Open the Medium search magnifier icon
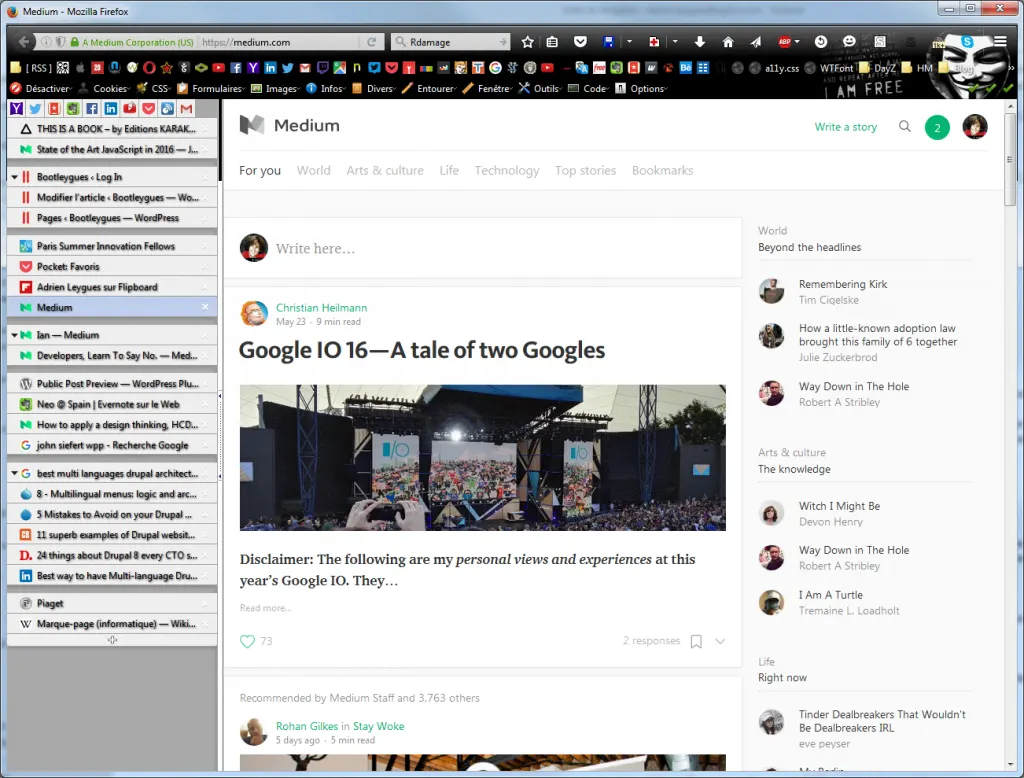 904,126
